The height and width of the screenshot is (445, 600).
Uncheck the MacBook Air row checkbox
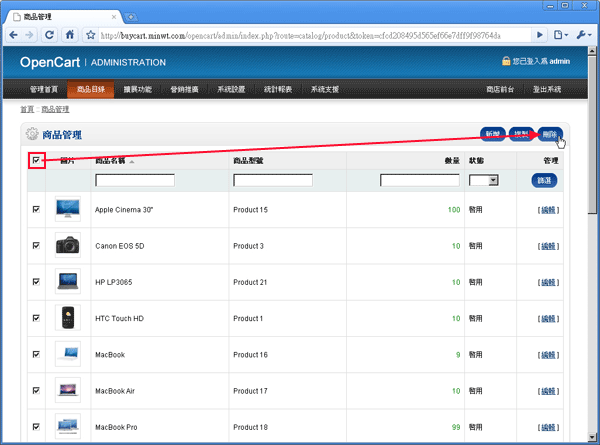(36, 390)
